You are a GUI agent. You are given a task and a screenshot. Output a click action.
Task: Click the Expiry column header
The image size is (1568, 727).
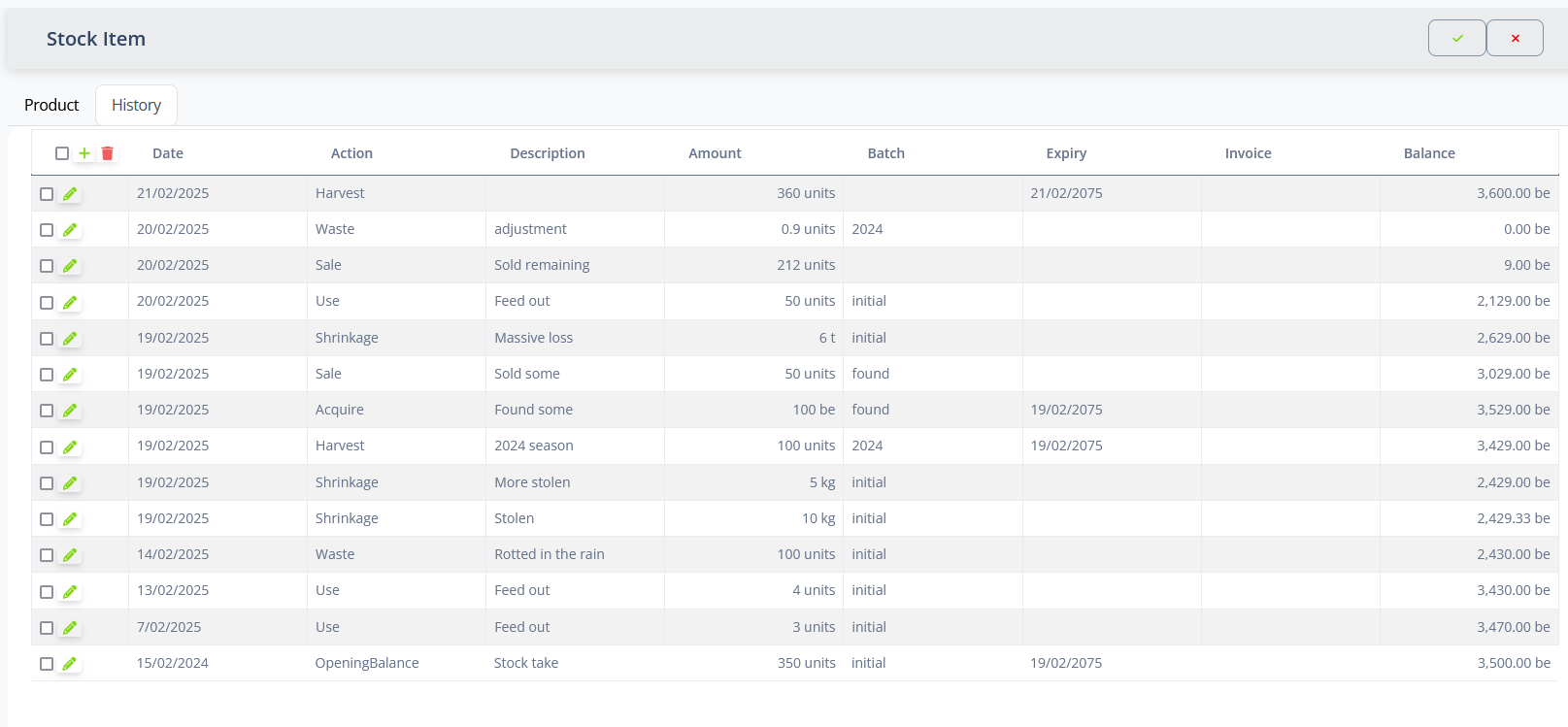(1066, 153)
